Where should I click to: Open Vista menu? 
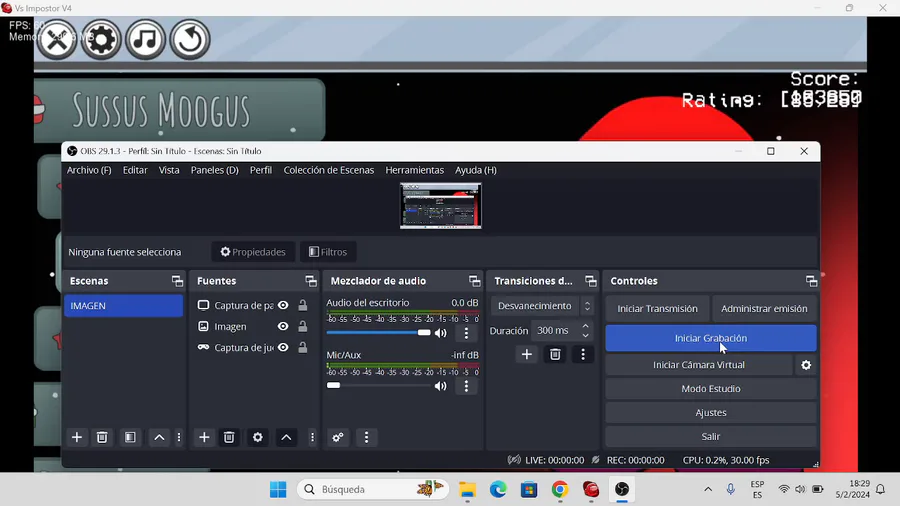169,170
